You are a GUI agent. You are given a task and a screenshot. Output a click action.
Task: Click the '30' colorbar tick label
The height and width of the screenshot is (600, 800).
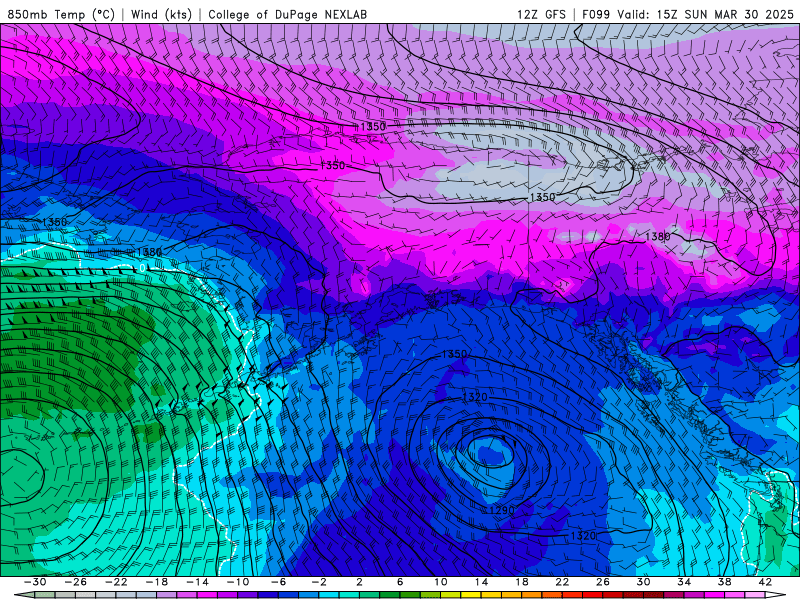click(643, 582)
